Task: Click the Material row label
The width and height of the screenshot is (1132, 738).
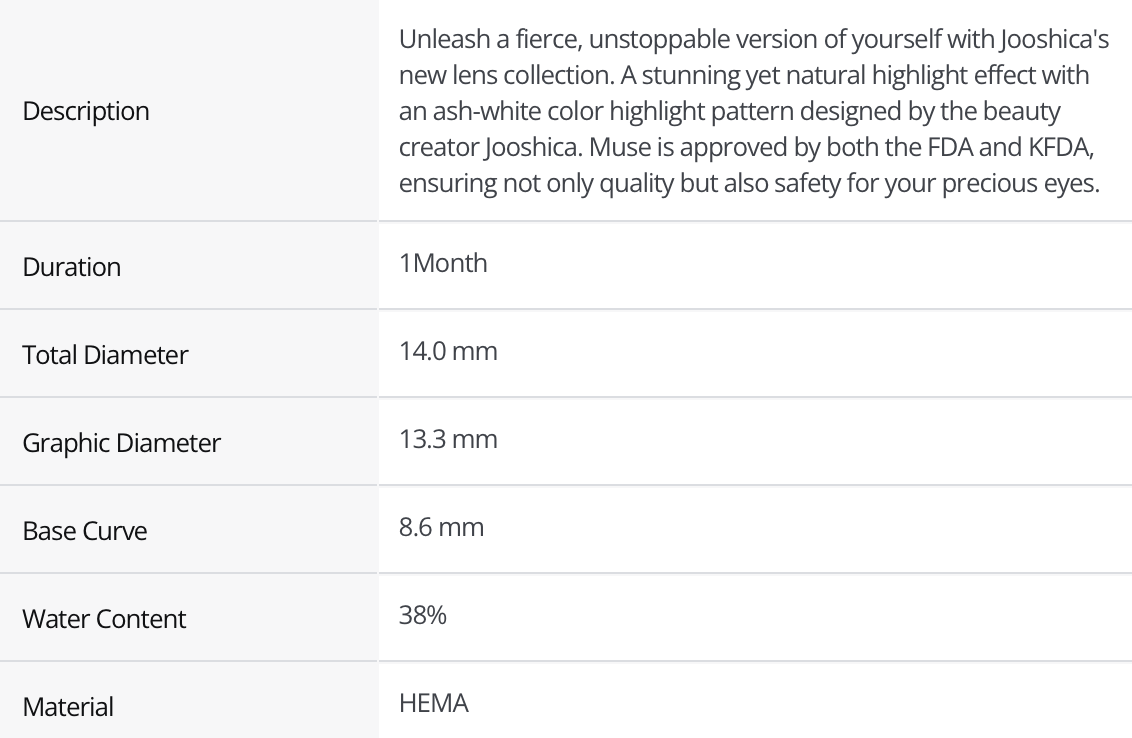Action: pyautogui.click(x=68, y=706)
